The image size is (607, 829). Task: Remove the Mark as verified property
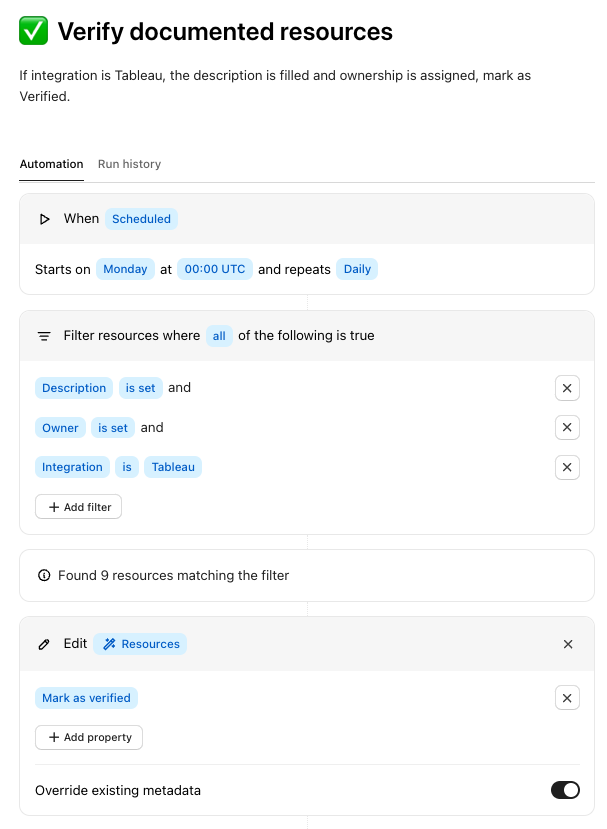click(x=567, y=698)
